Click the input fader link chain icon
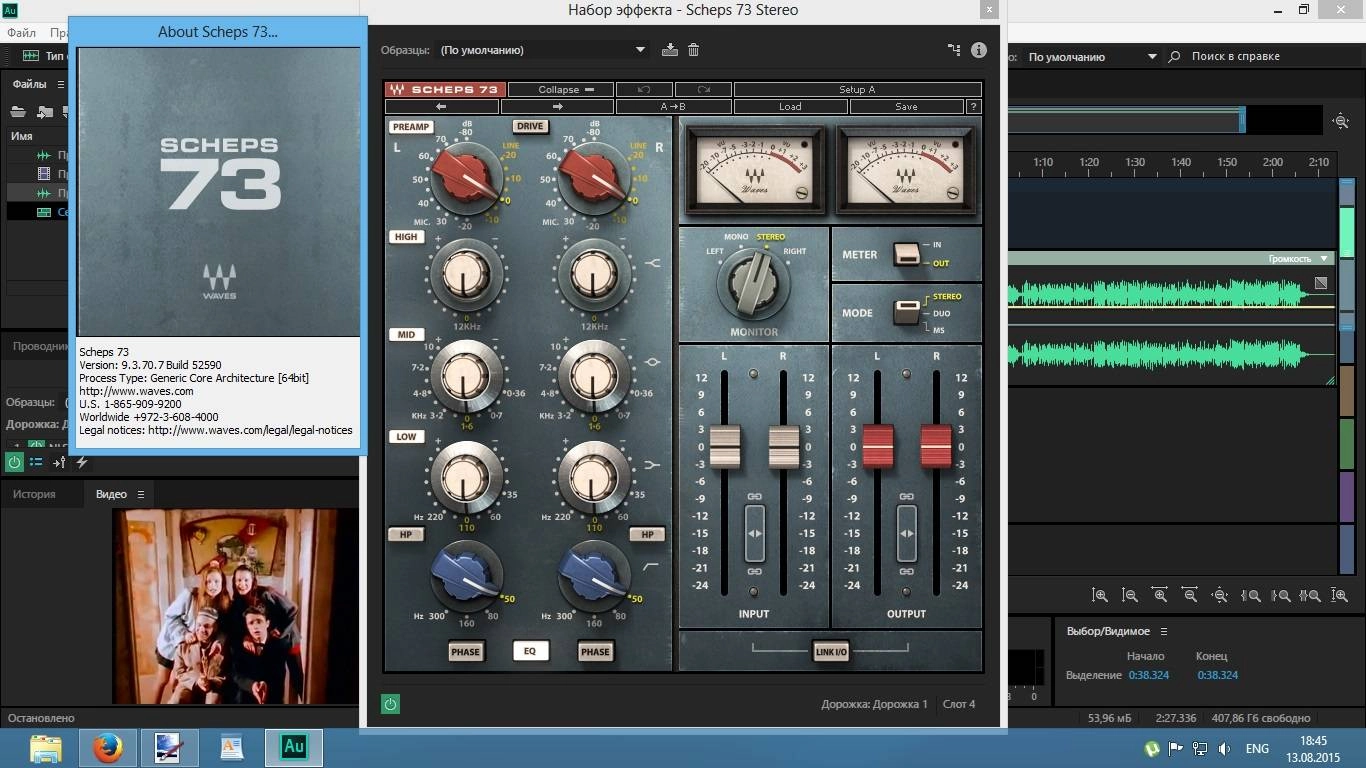Image resolution: width=1366 pixels, height=768 pixels. [754, 497]
